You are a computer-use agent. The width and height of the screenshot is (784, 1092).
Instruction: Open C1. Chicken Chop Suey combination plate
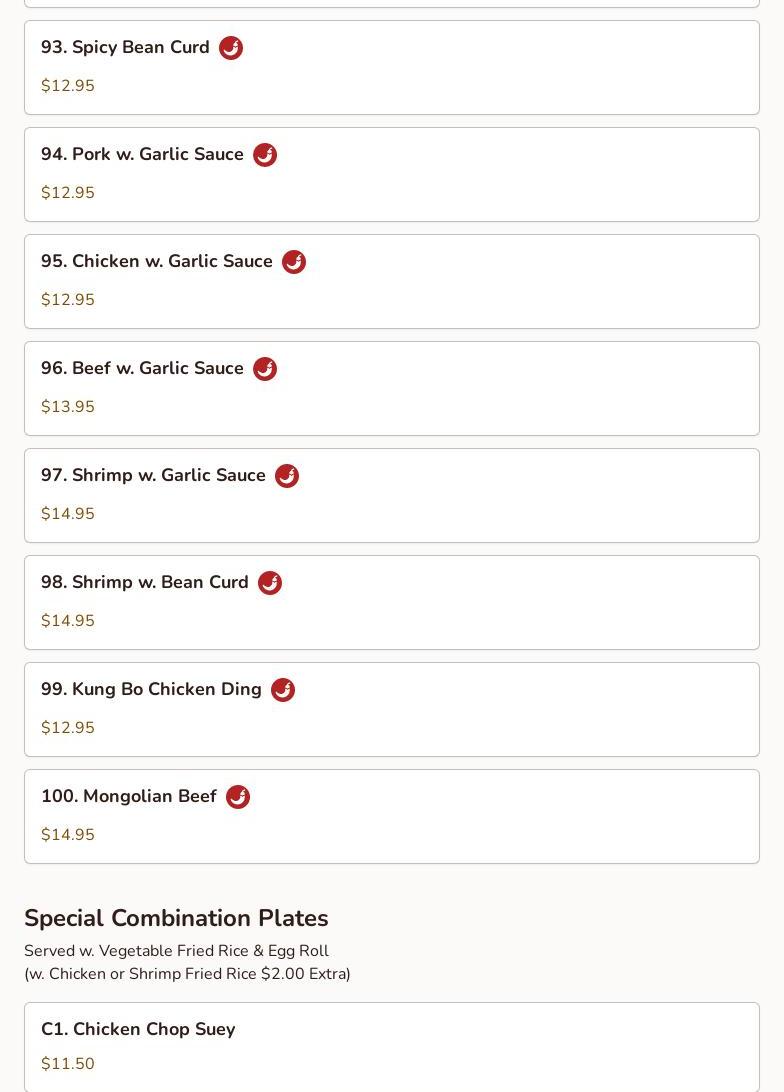[138, 1029]
